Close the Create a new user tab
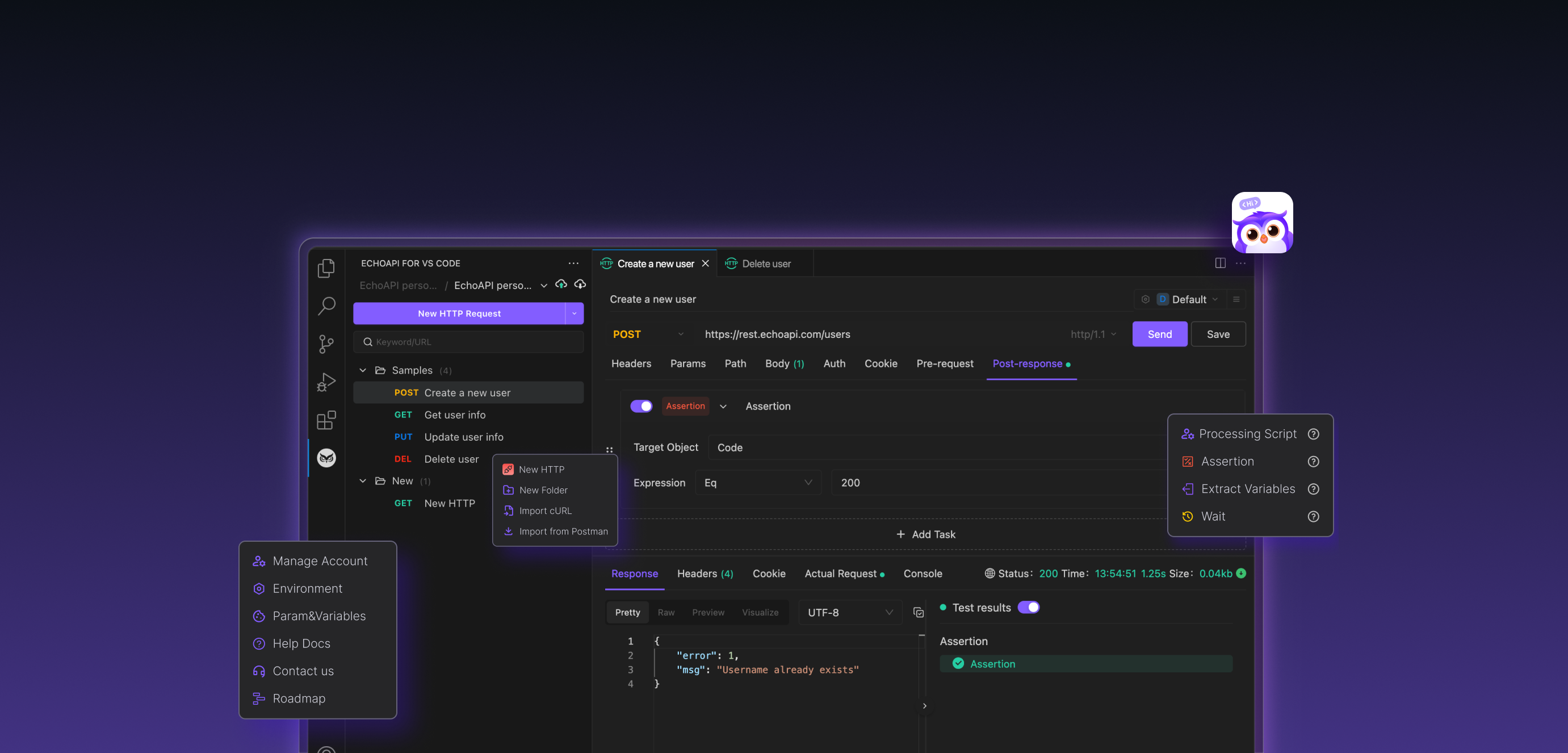 [x=706, y=263]
